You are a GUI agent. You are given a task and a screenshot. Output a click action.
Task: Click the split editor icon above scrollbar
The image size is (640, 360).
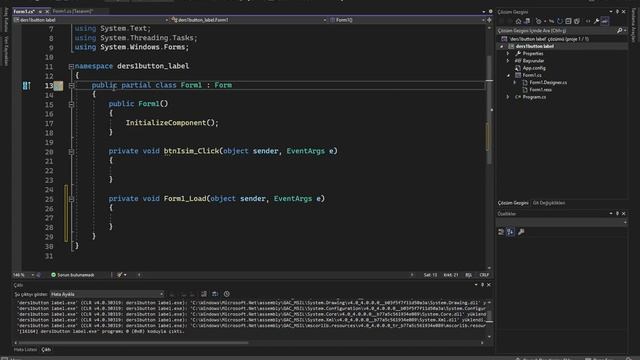[x=489, y=20]
